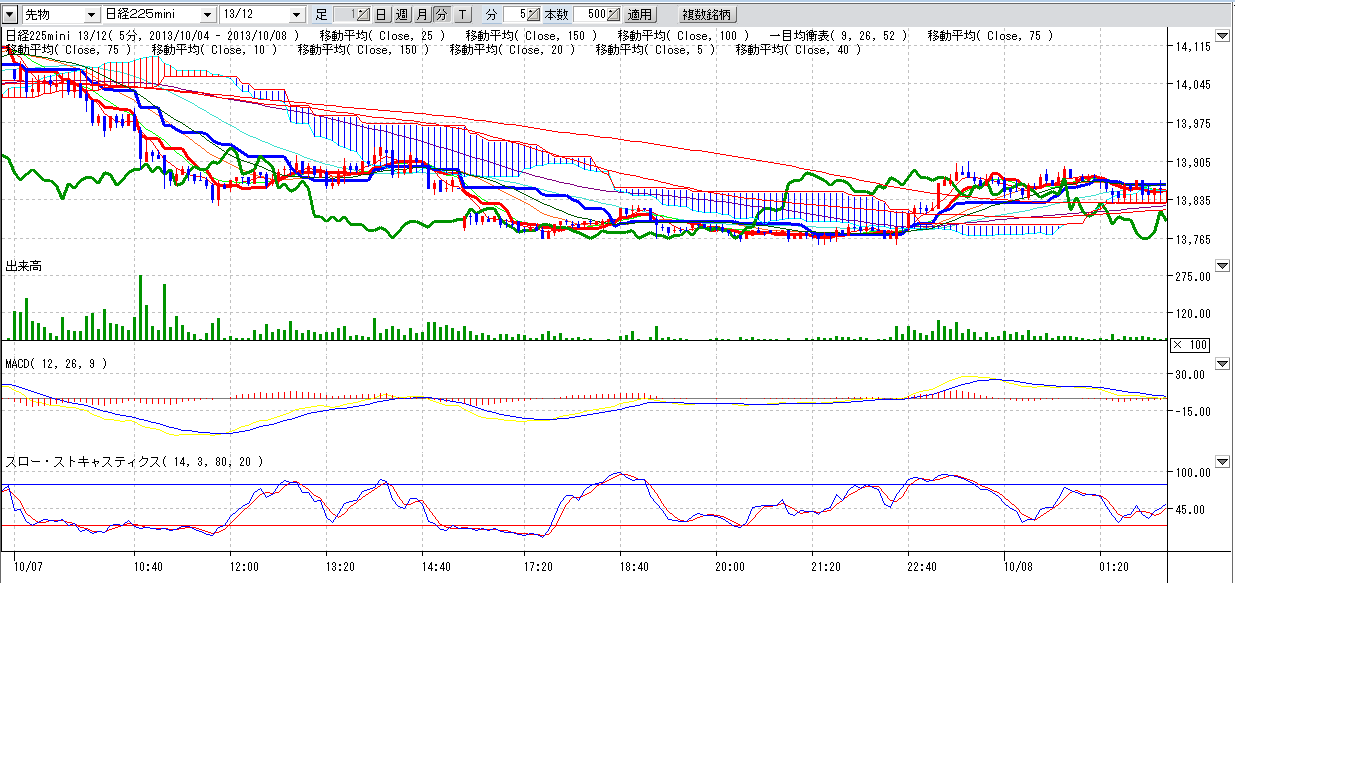1366x768 pixels.
Task: Click the bar count field showing 500
Action: pyautogui.click(x=590, y=15)
